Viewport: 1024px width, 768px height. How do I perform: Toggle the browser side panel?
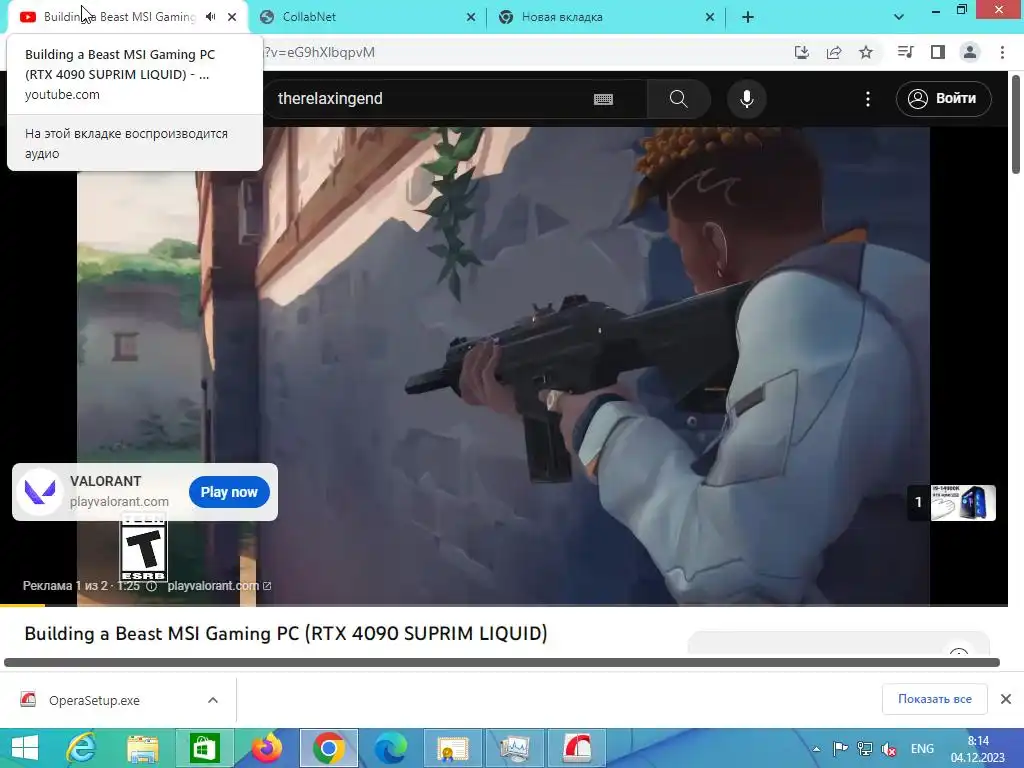click(x=938, y=52)
